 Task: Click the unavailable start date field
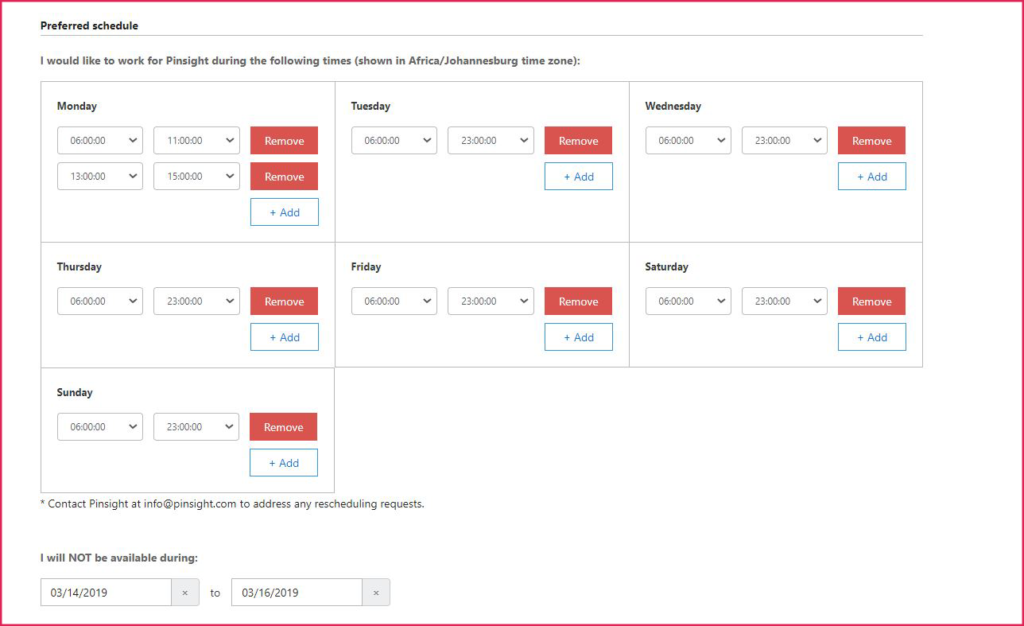point(106,593)
